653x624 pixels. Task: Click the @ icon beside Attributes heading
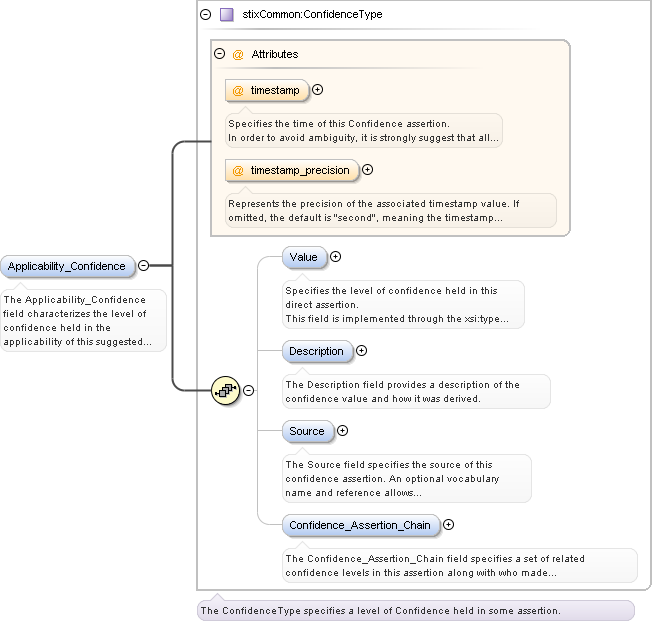tap(238, 55)
